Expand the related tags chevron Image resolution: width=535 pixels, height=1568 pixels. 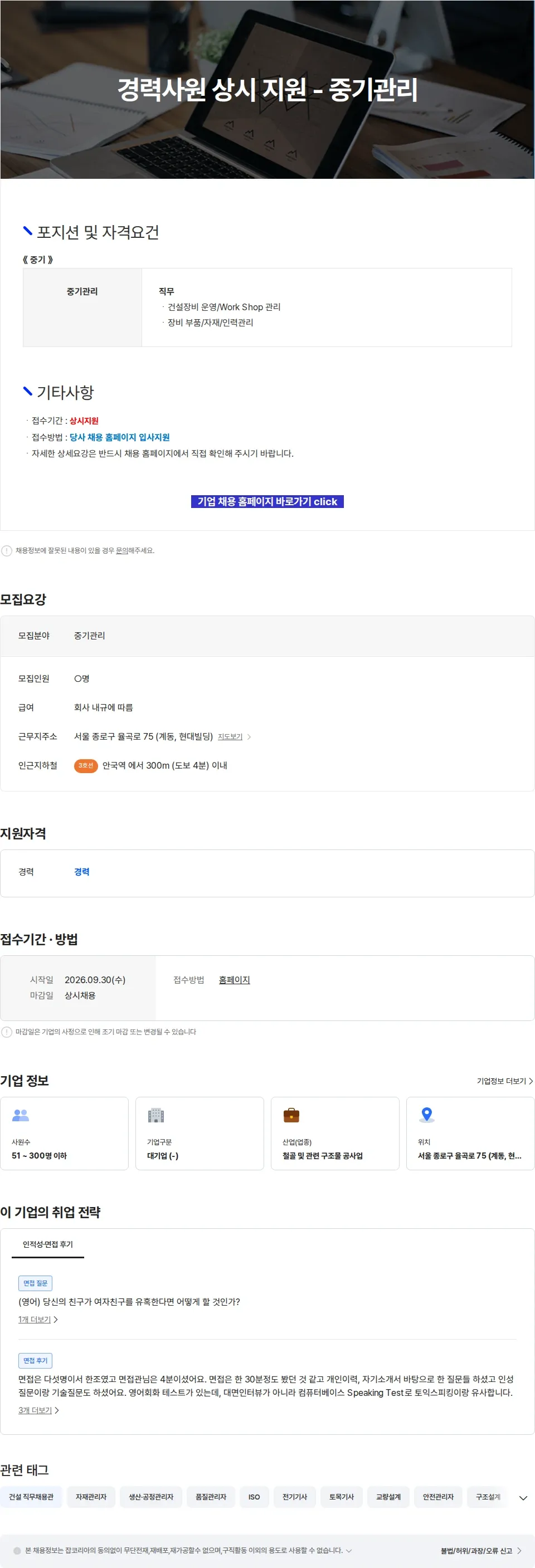[x=523, y=1497]
